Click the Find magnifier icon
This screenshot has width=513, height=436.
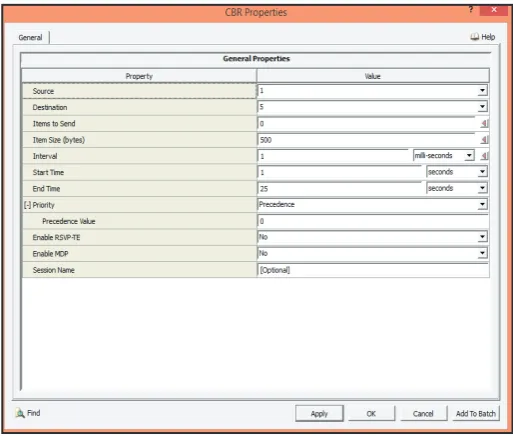[20, 413]
